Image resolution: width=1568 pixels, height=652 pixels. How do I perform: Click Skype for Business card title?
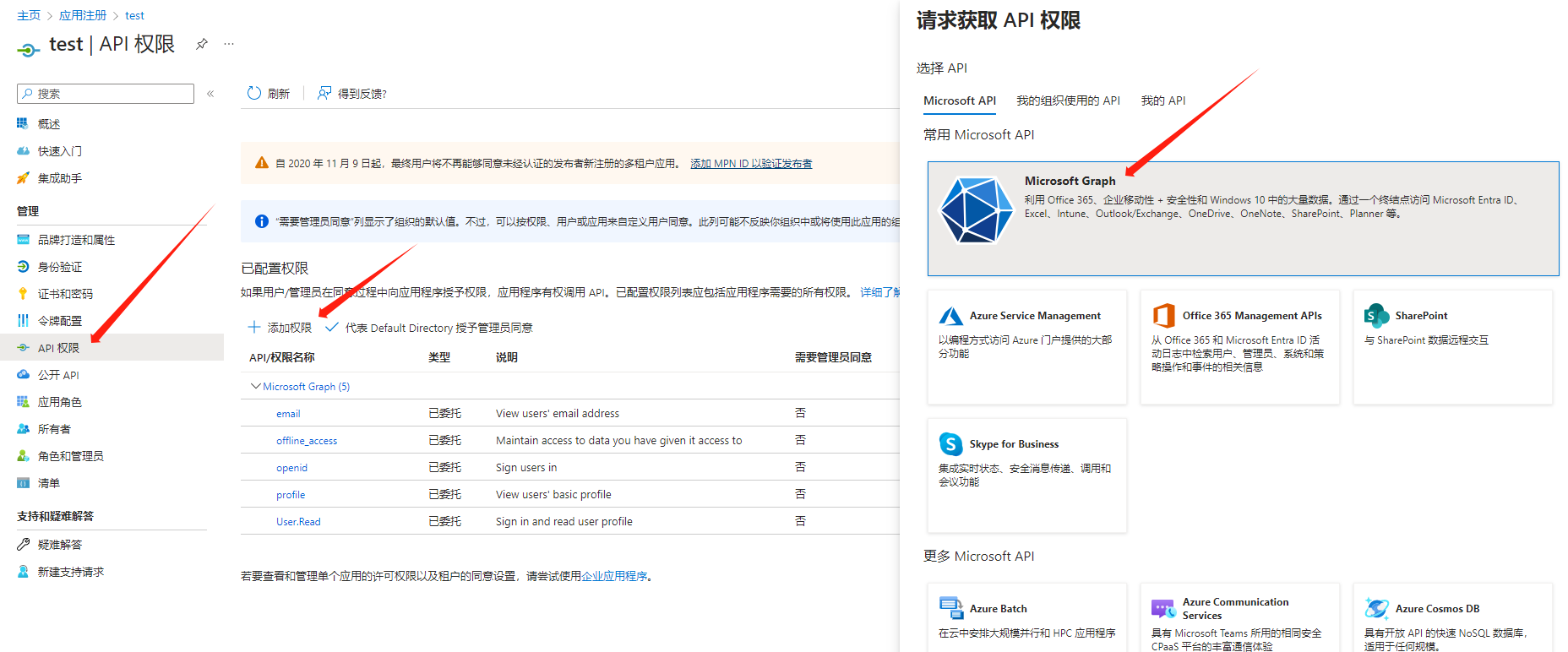[x=1014, y=444]
